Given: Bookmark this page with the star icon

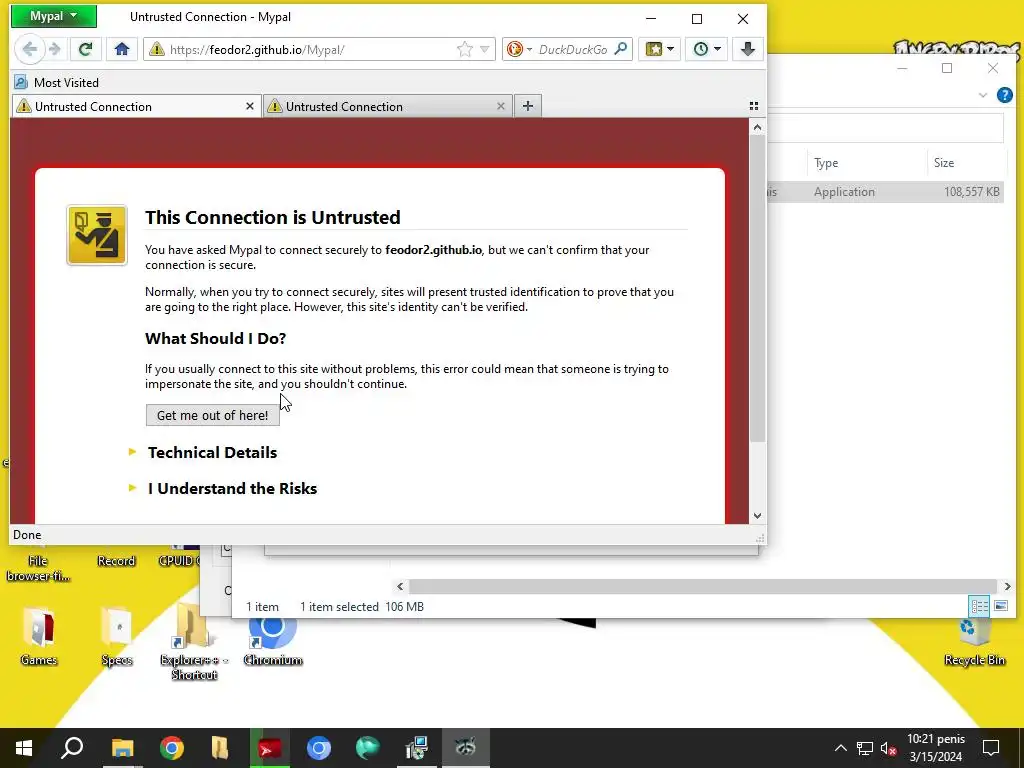Looking at the screenshot, I should point(464,49).
